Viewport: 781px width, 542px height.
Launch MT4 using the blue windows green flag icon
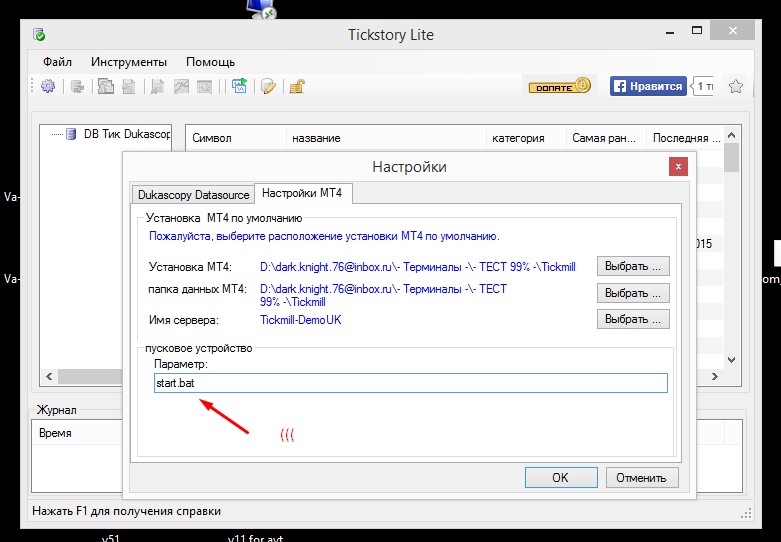click(240, 86)
